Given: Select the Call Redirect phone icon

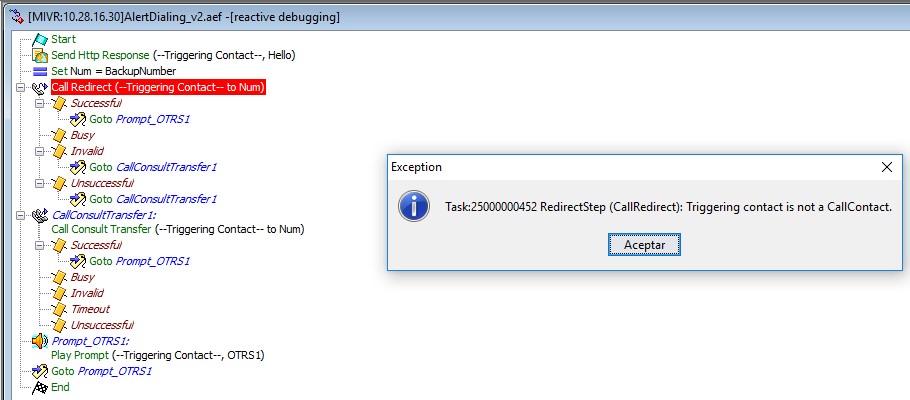Looking at the screenshot, I should (x=40, y=88).
